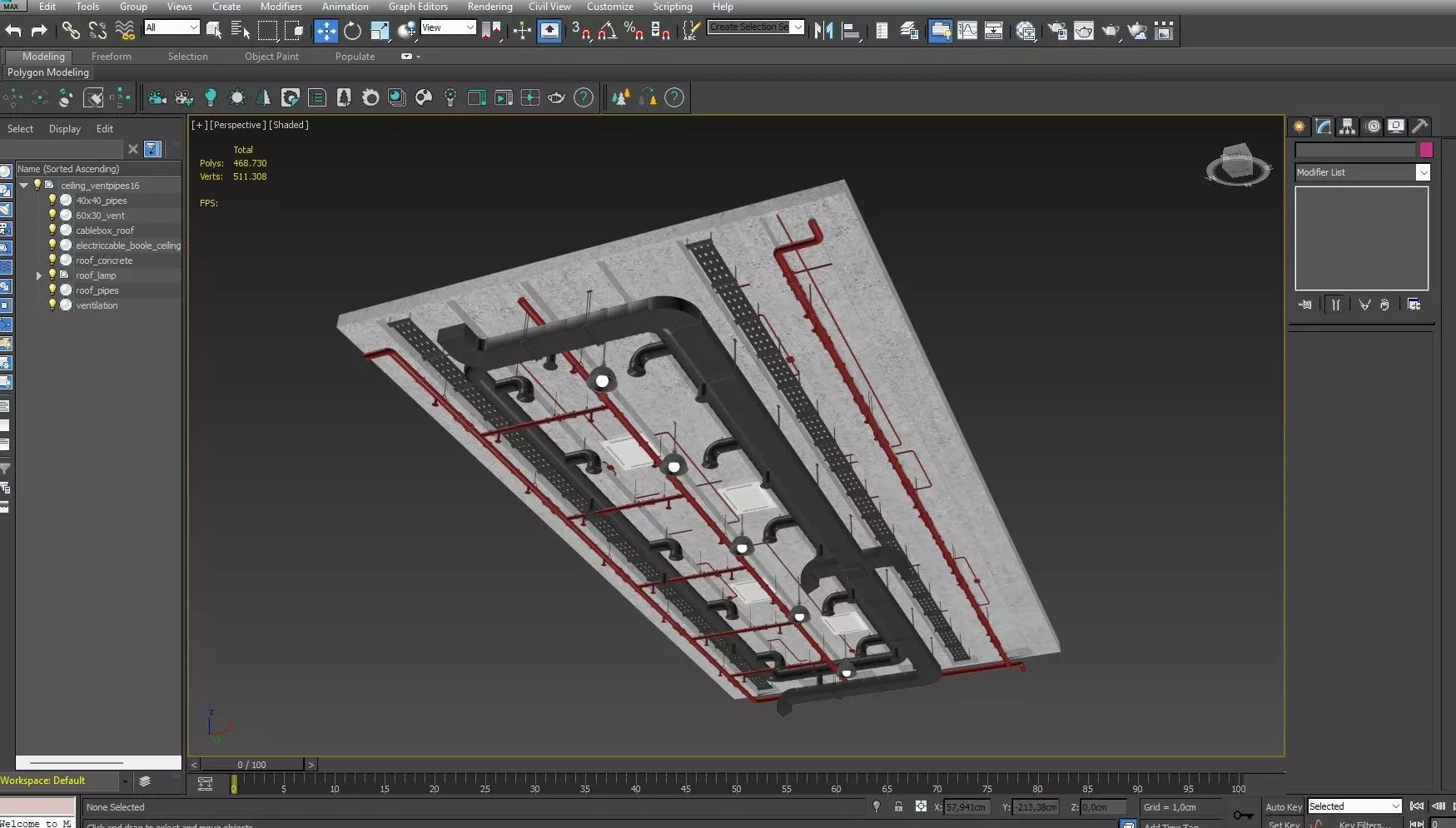Screen dimensions: 1456x828
Task: Open the selection filter All dropdown
Action: 171,27
